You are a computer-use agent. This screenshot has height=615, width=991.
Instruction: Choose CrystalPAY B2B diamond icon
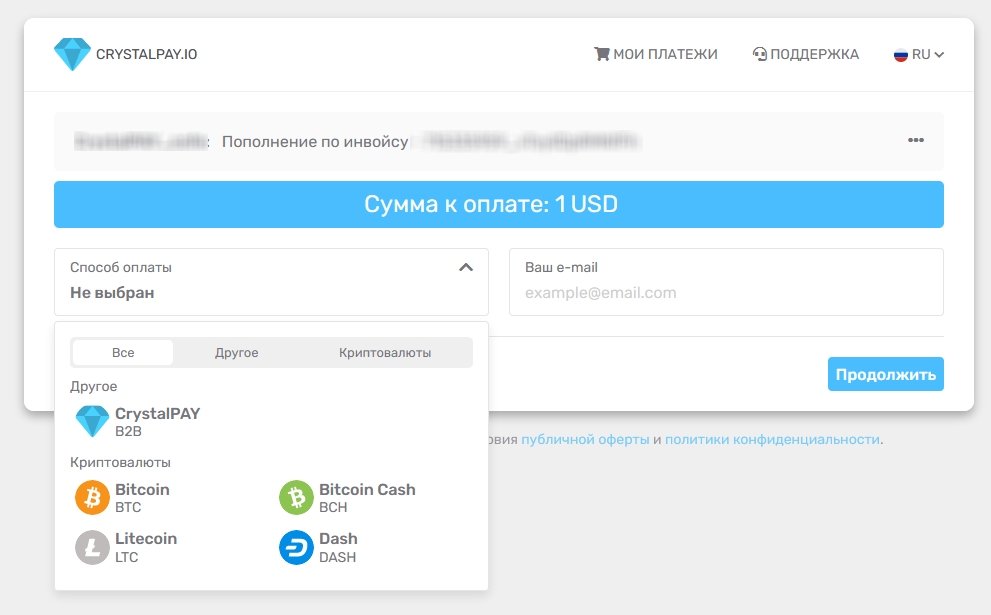(92, 422)
